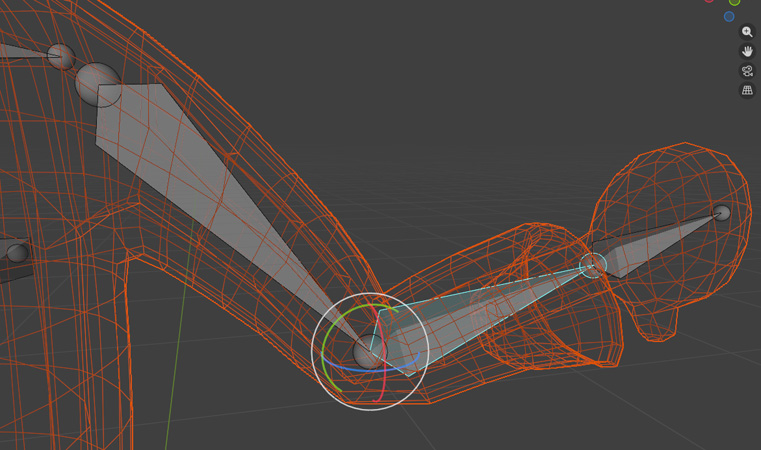Image resolution: width=761 pixels, height=450 pixels.
Task: Click the cyan wrist joint sphere
Action: point(592,264)
